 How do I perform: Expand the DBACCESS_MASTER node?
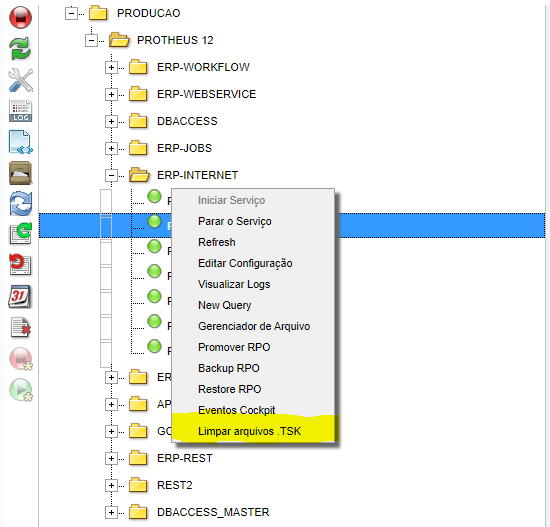coord(111,513)
